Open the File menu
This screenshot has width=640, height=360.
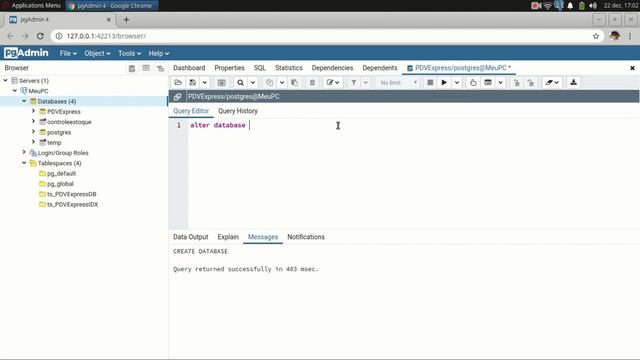coord(68,53)
